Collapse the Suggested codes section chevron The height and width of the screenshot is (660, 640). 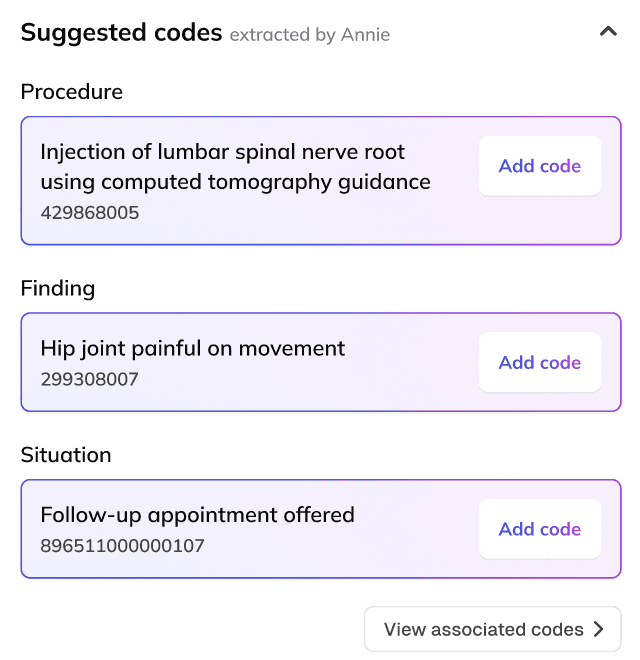607,32
